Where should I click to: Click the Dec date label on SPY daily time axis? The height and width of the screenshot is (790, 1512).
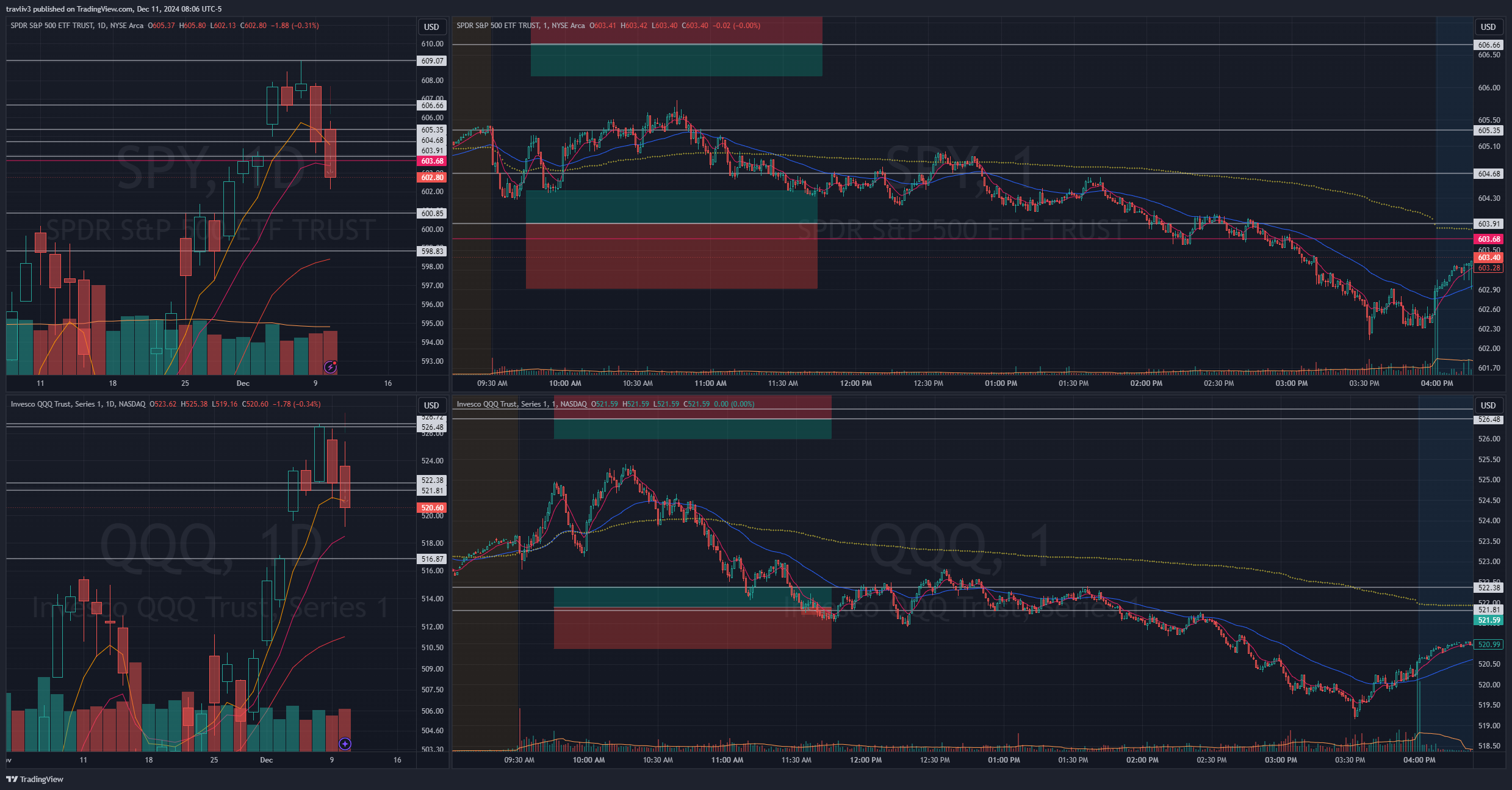(x=243, y=383)
